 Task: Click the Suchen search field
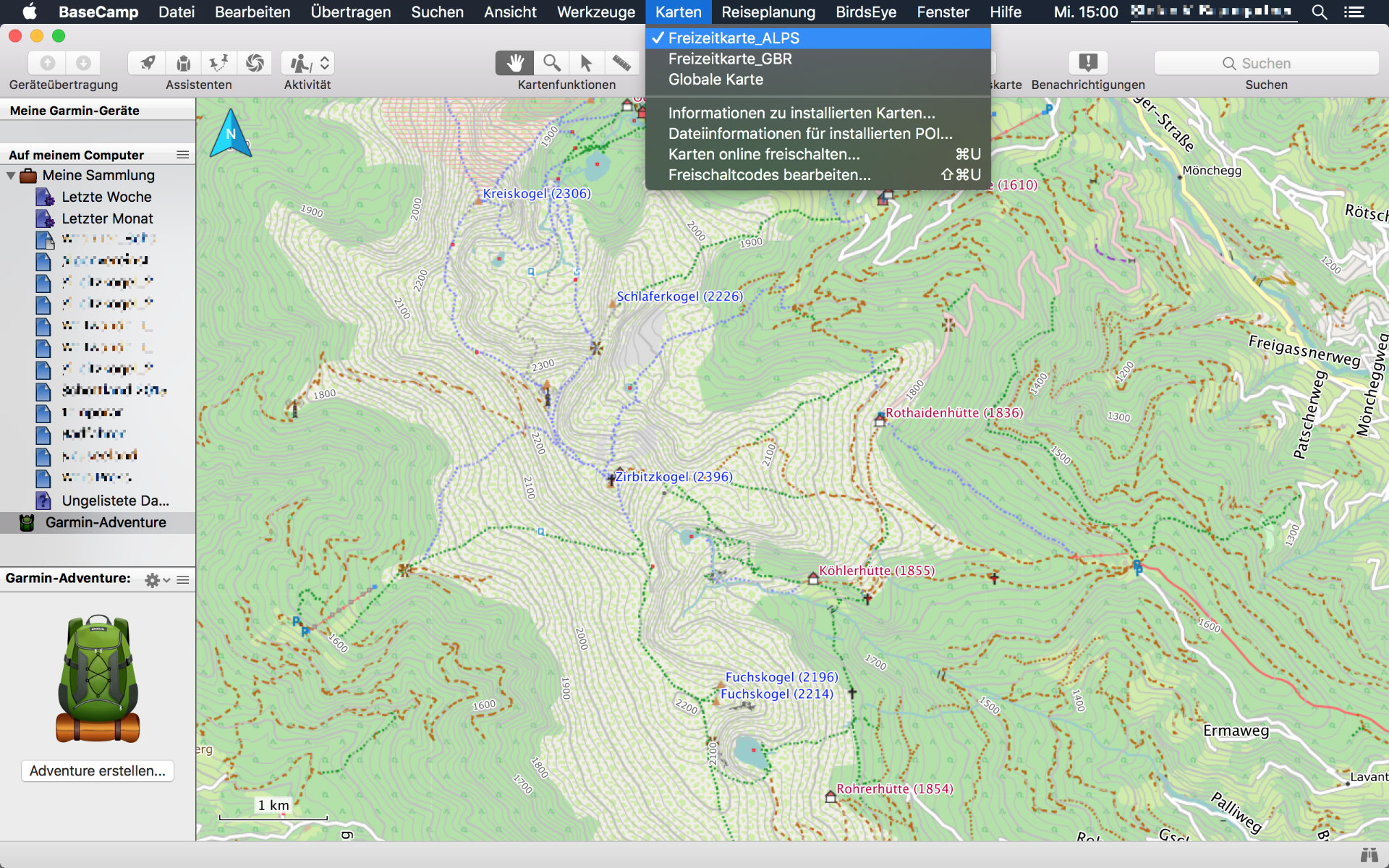pyautogui.click(x=1266, y=63)
